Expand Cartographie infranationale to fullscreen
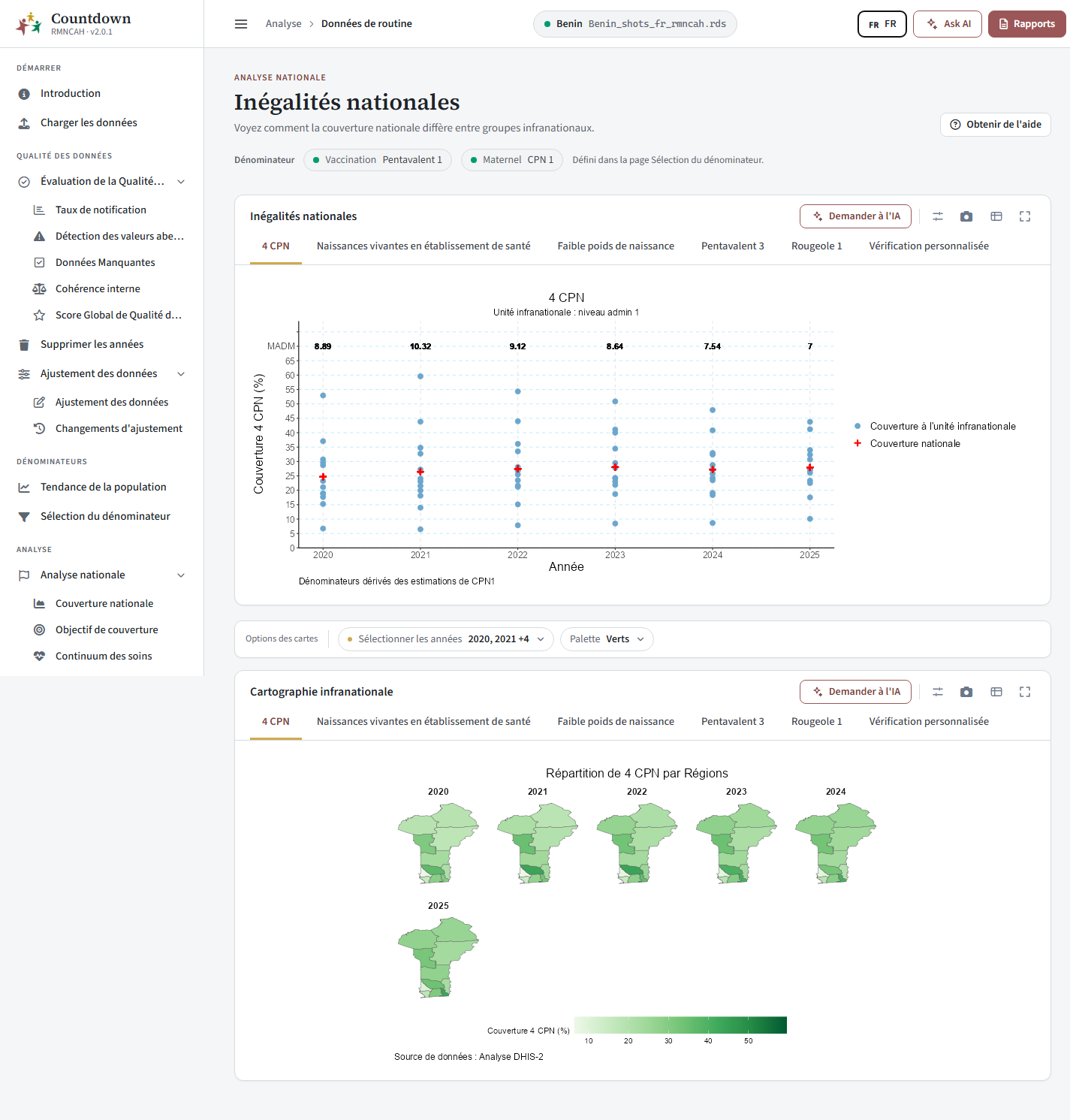The image size is (1070, 1120). pos(1025,692)
